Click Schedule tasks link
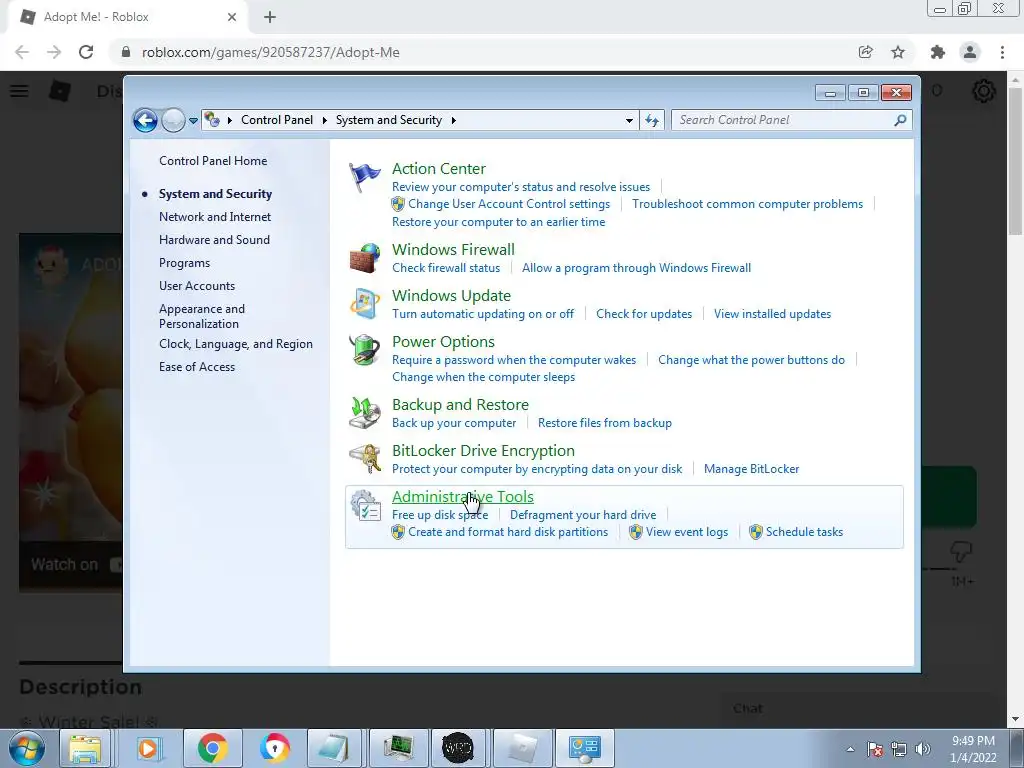This screenshot has height=768, width=1024. [x=804, y=532]
